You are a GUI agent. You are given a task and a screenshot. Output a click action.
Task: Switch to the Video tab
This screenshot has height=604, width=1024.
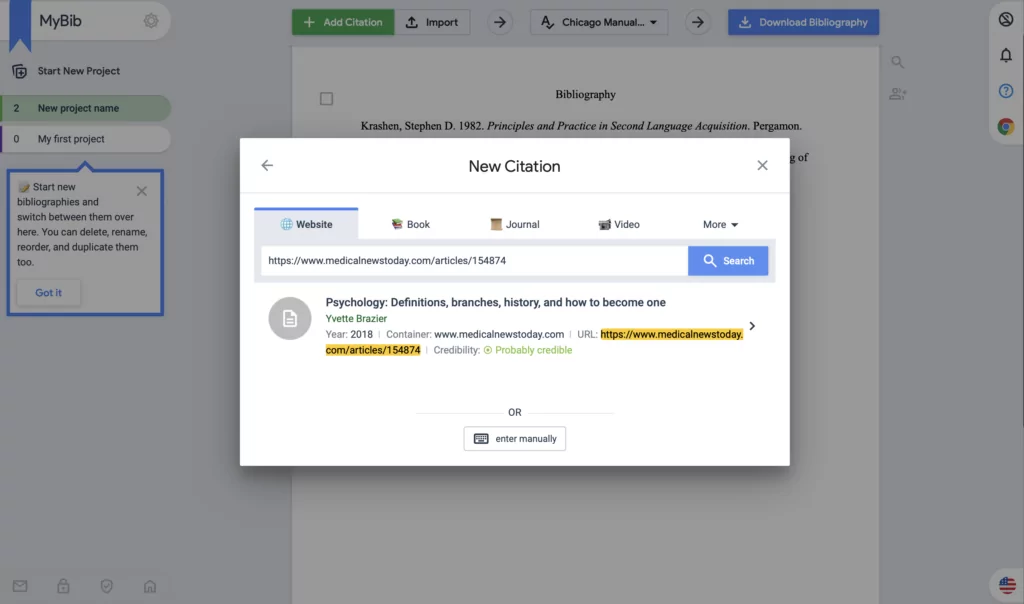tap(618, 224)
